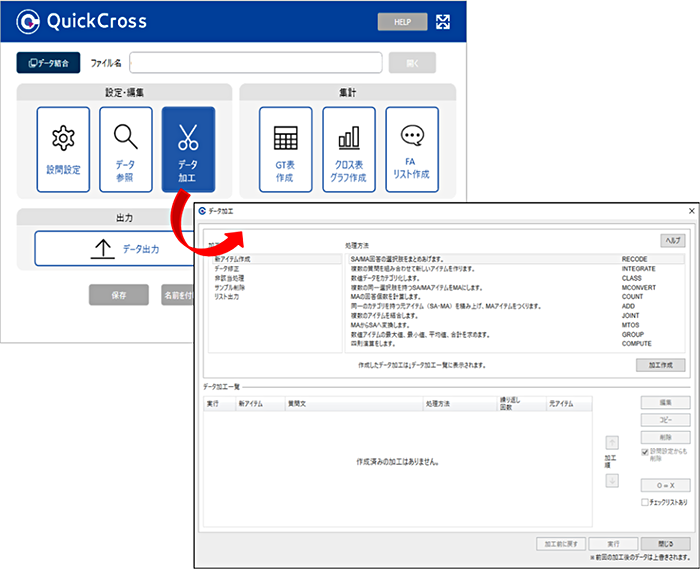
Task: Click the expand window icon beside HELP
Action: (x=443, y=22)
